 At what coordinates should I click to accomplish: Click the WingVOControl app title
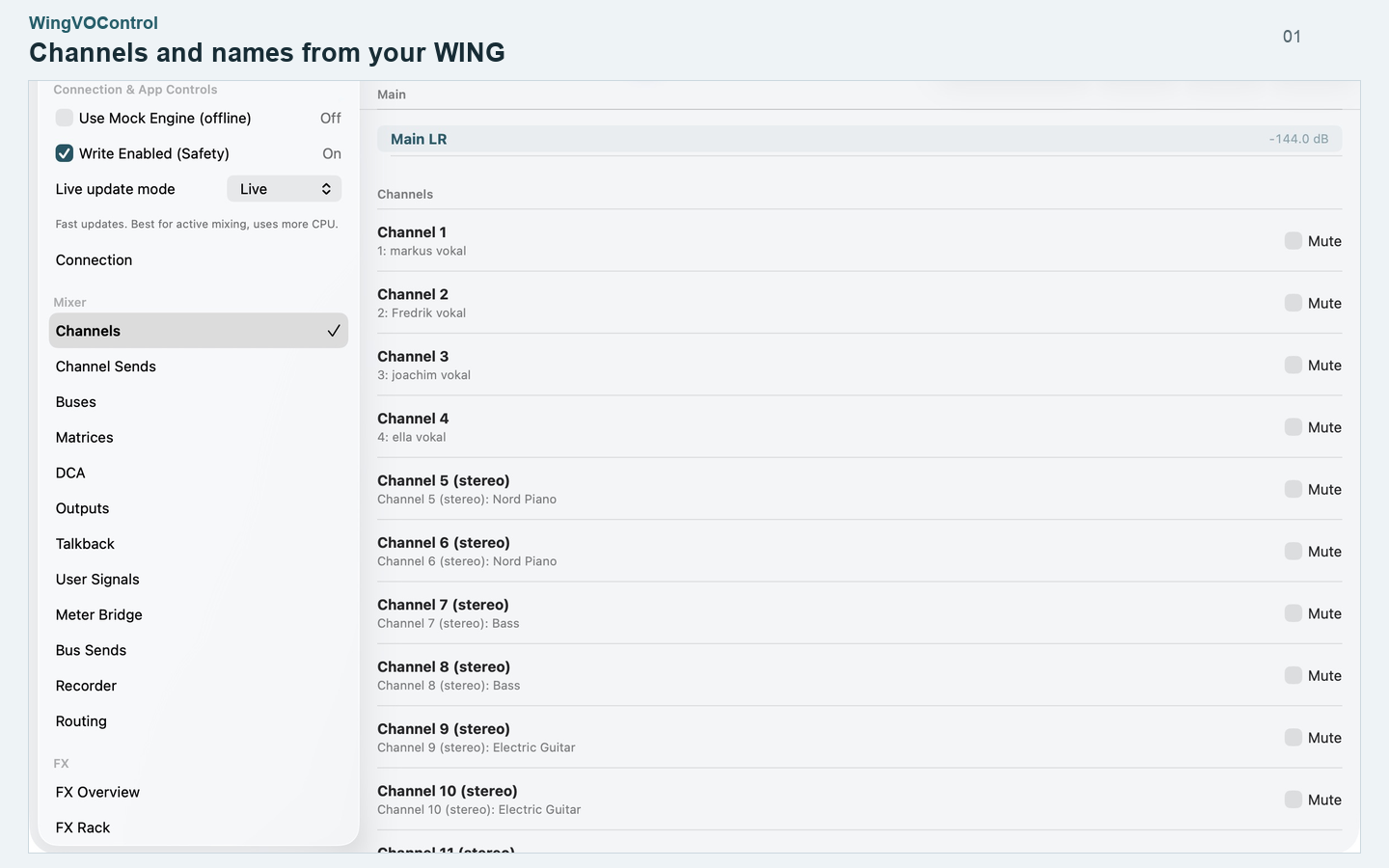94,23
